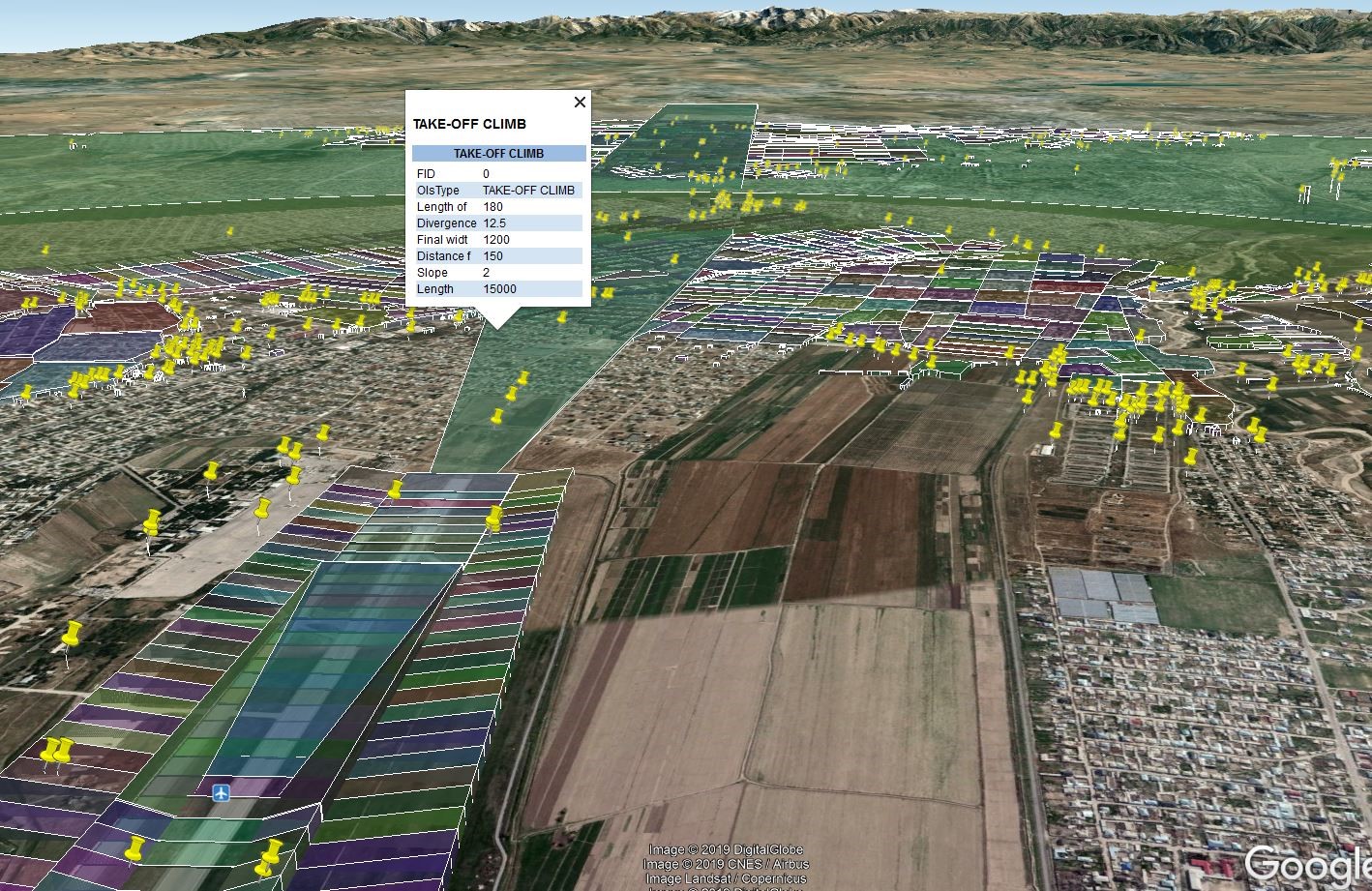The height and width of the screenshot is (891, 1372).
Task: Select the Distance f row
Action: pos(498,256)
